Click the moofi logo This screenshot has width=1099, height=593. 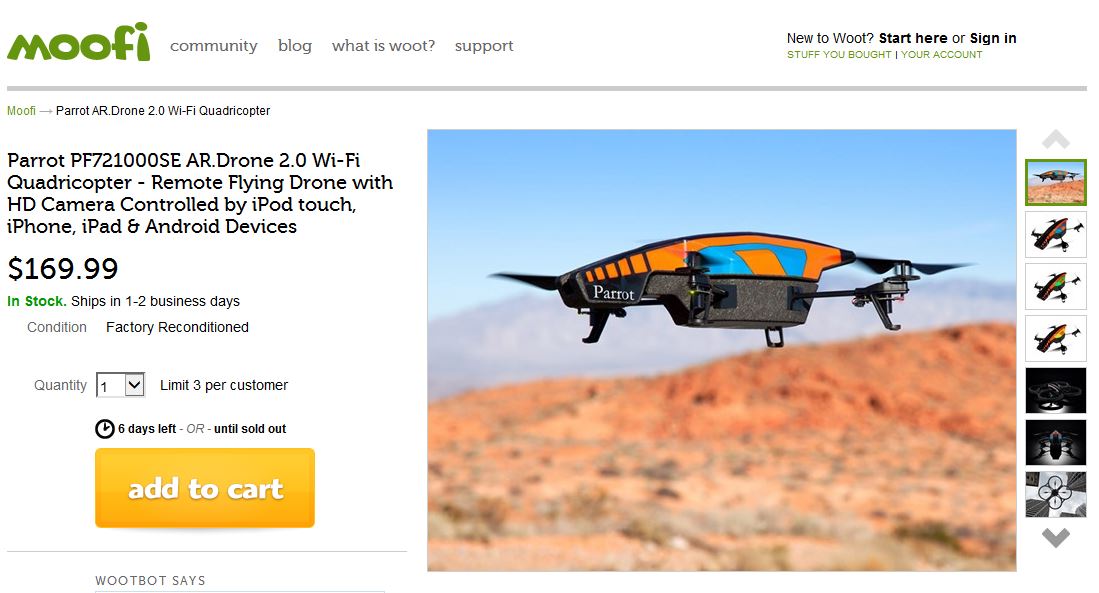[x=78, y=42]
